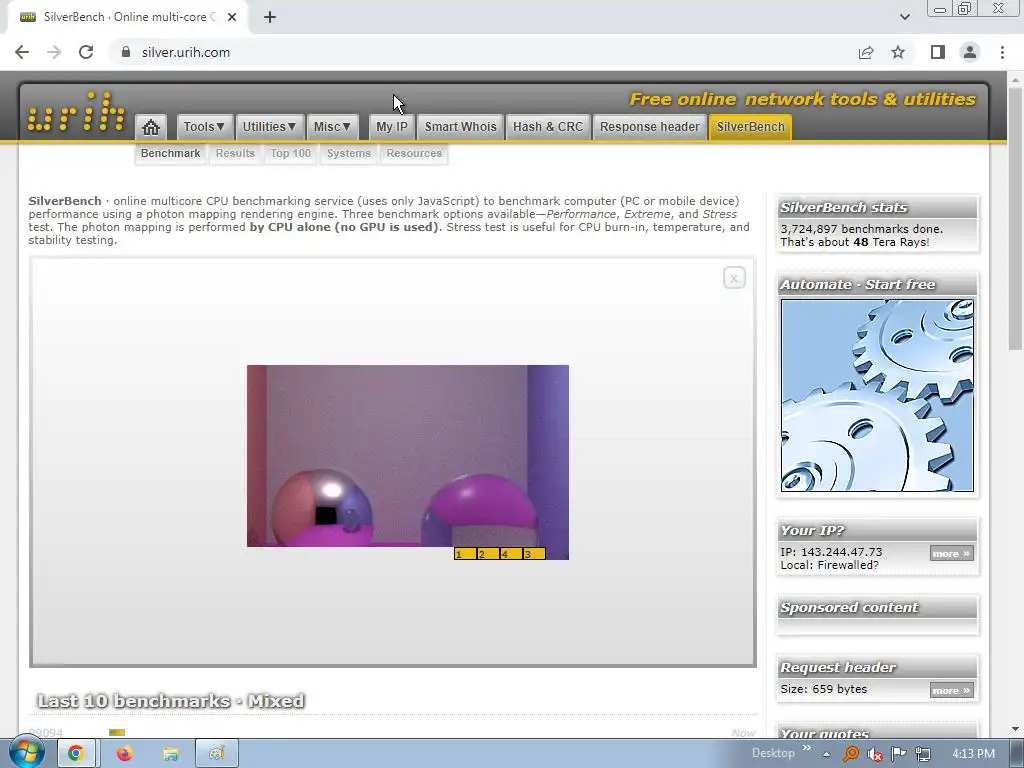1024x768 pixels.
Task: Open the Chrome profile avatar
Action: click(970, 52)
